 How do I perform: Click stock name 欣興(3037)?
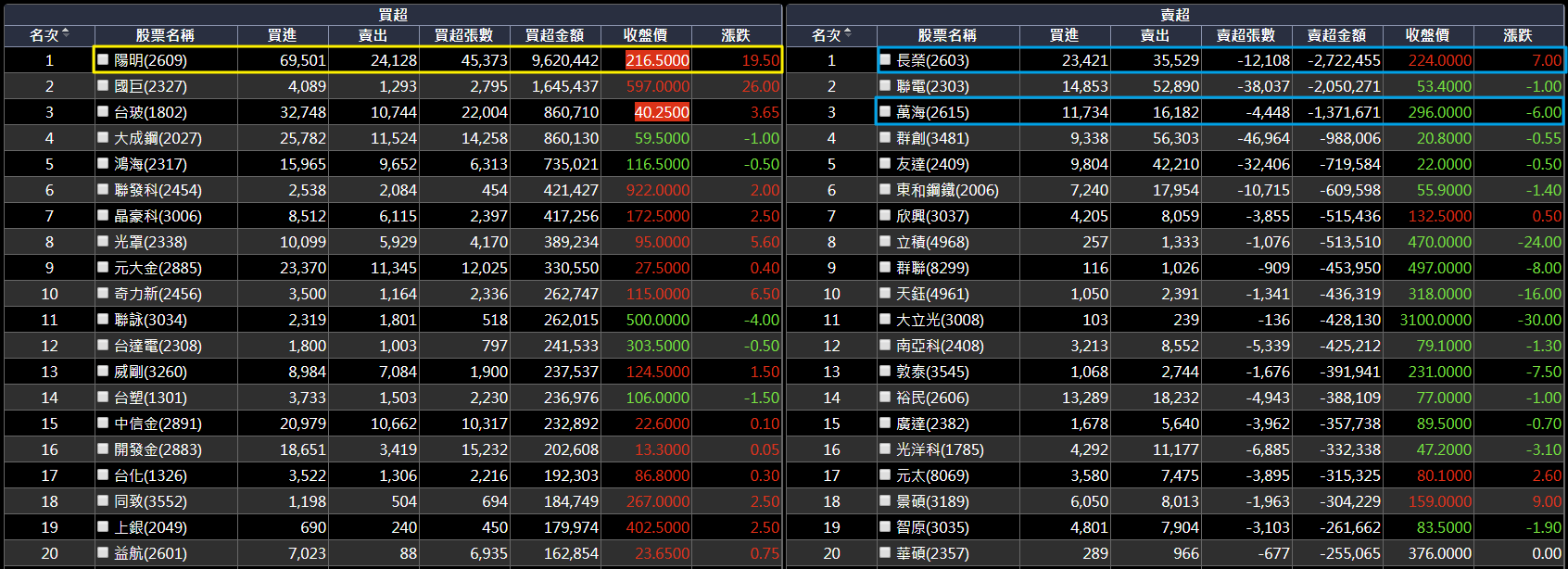(x=932, y=216)
